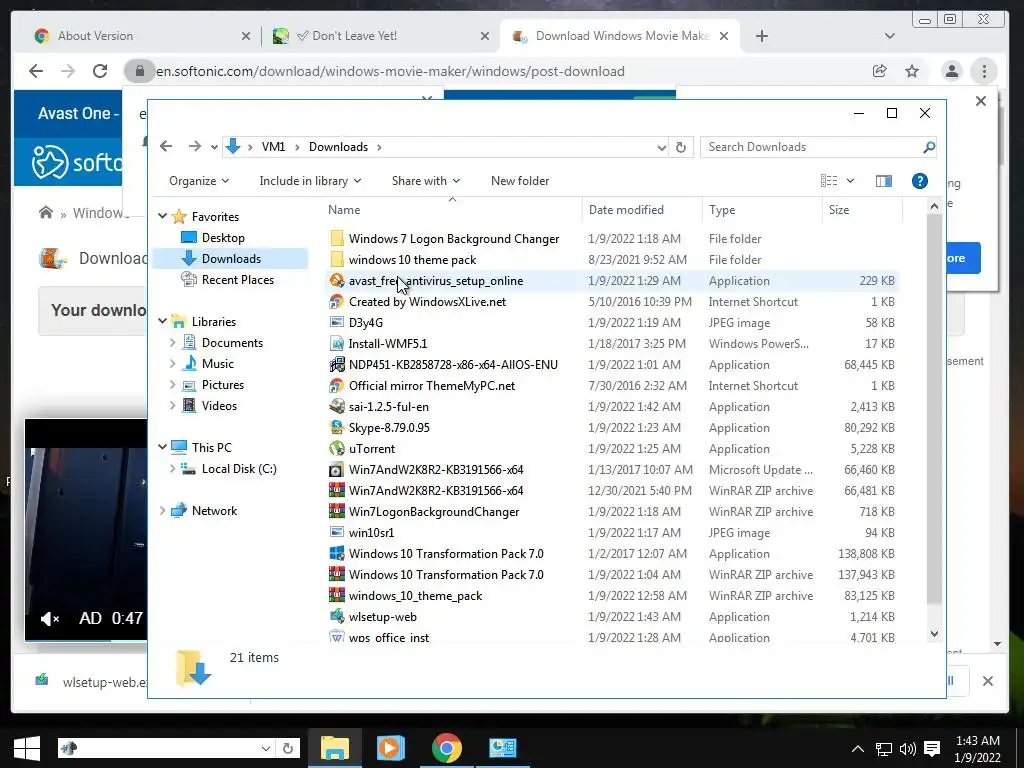Expand the Network node
Image resolution: width=1024 pixels, height=768 pixels.
click(x=163, y=511)
